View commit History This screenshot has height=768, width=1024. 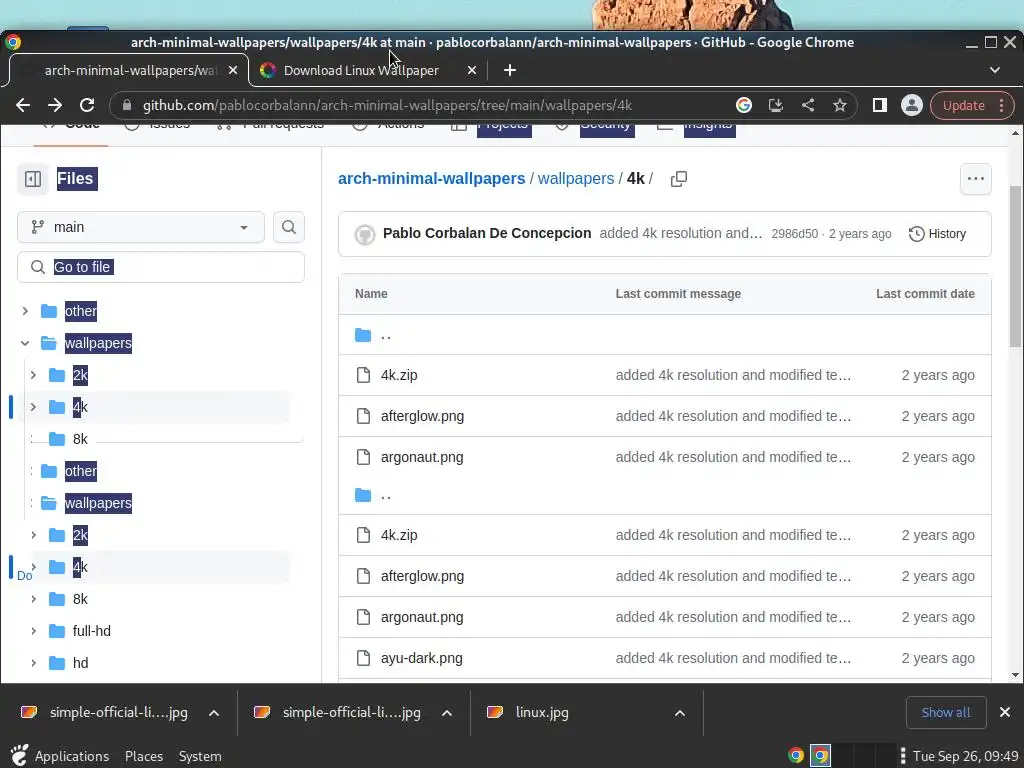(x=937, y=234)
